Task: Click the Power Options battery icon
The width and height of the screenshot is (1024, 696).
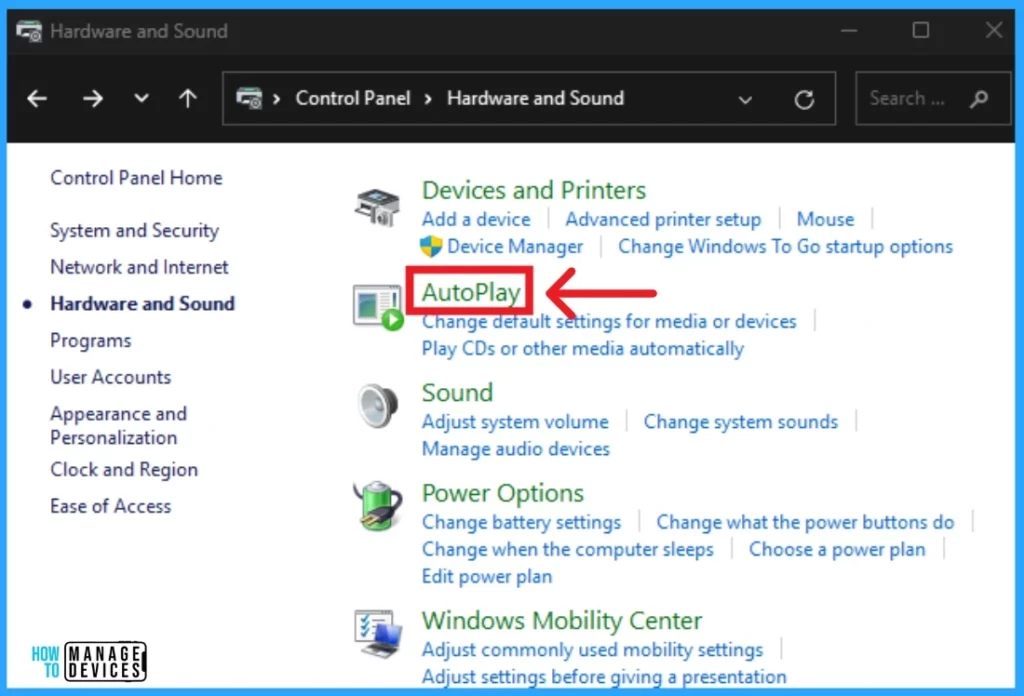Action: point(378,506)
